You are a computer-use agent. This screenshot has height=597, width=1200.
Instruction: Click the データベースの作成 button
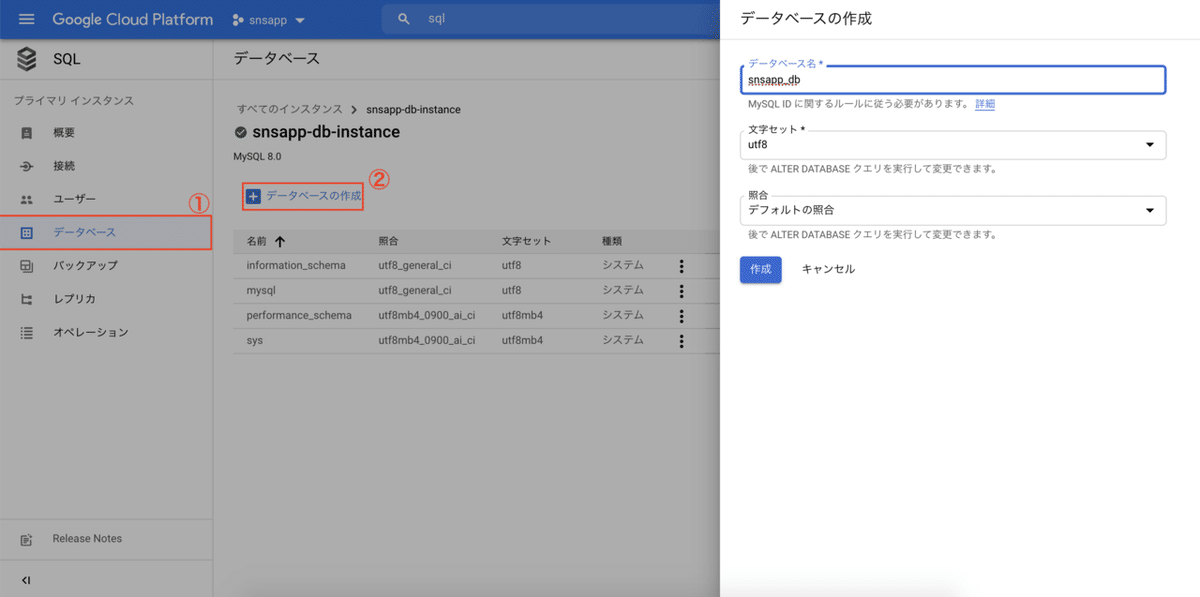302,196
